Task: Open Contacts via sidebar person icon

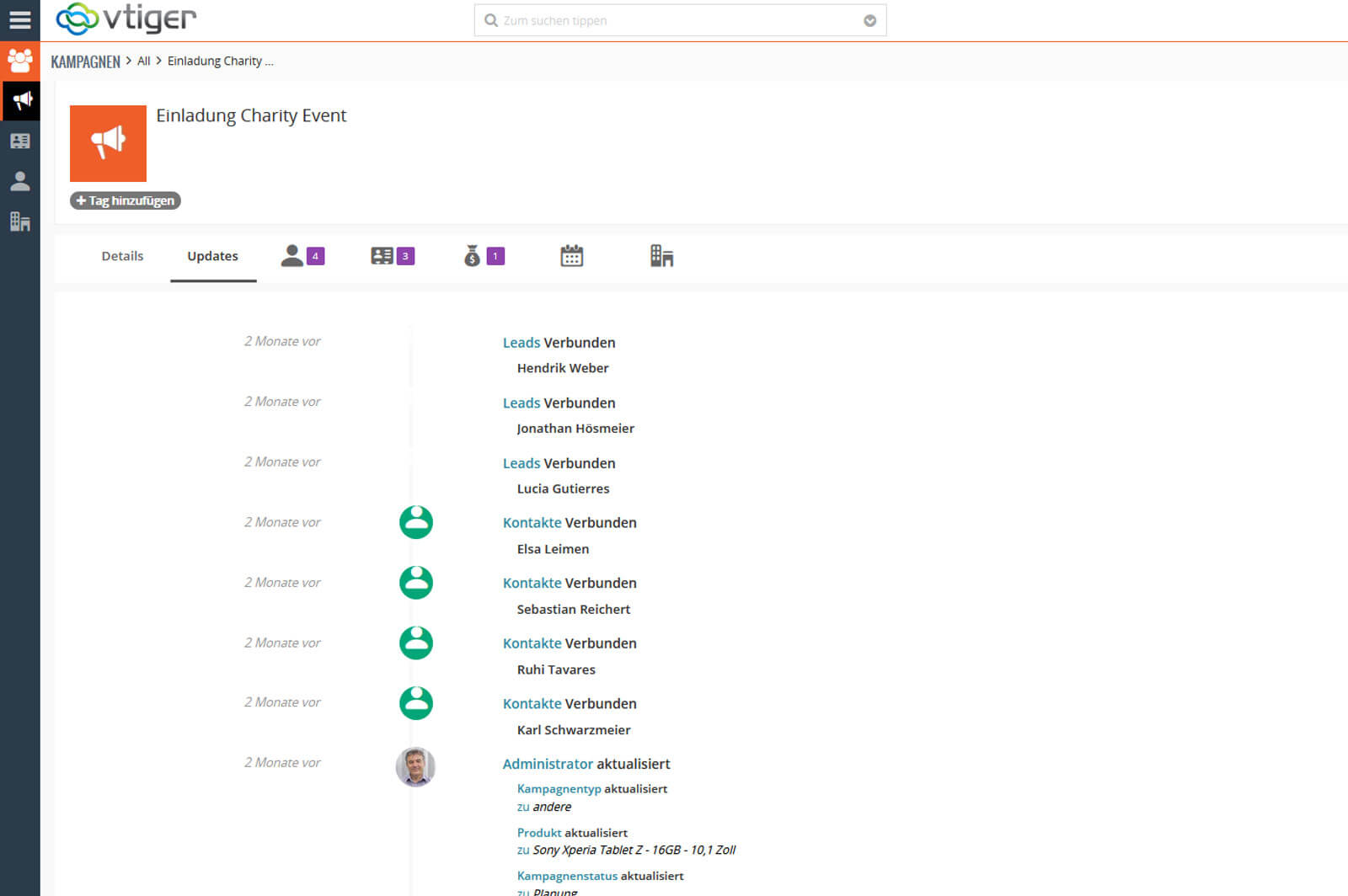Action: click(x=20, y=181)
